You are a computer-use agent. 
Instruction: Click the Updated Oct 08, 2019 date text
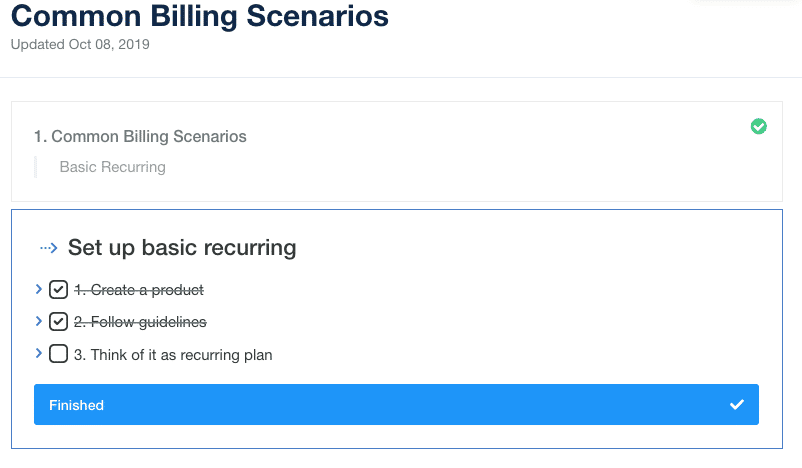coord(80,44)
